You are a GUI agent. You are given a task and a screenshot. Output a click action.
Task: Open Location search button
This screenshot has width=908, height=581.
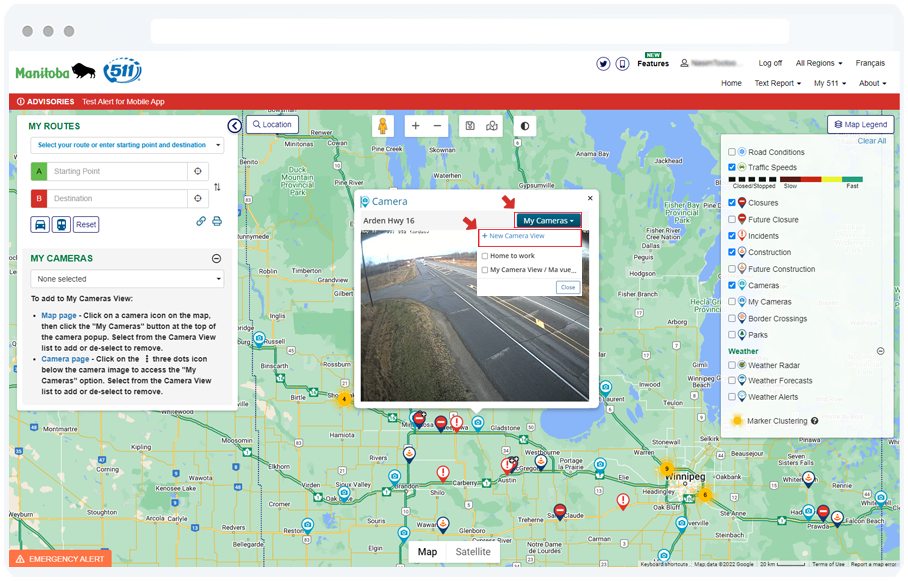point(272,125)
